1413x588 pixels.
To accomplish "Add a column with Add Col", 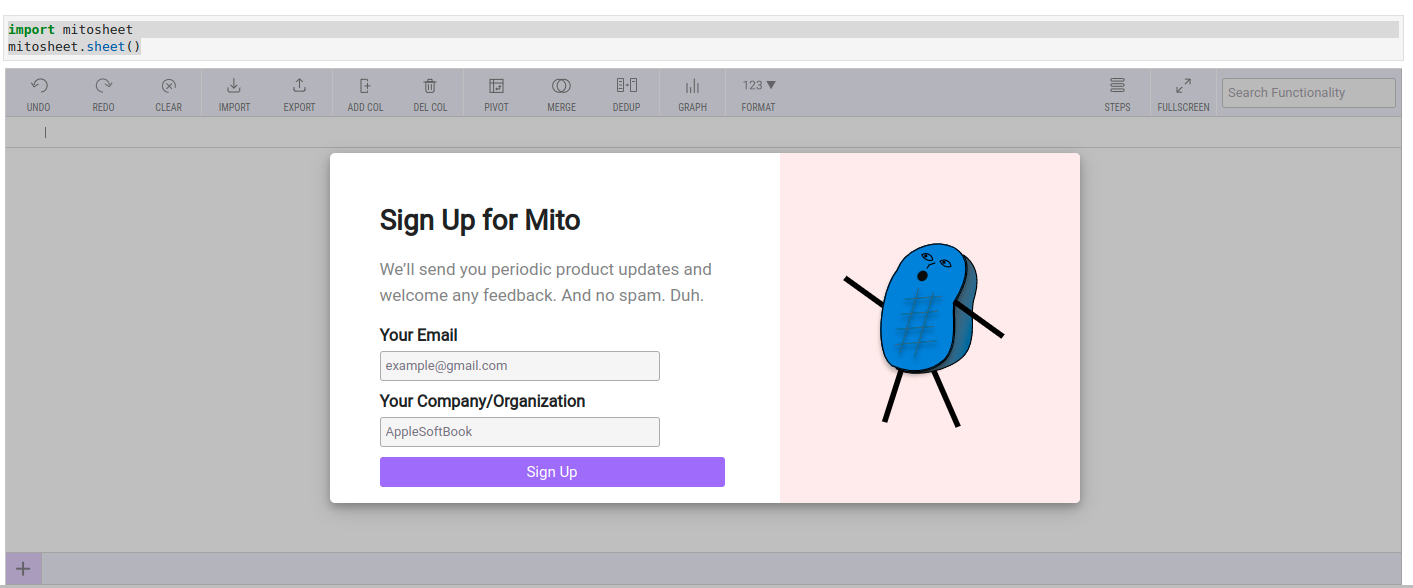I will point(365,86).
